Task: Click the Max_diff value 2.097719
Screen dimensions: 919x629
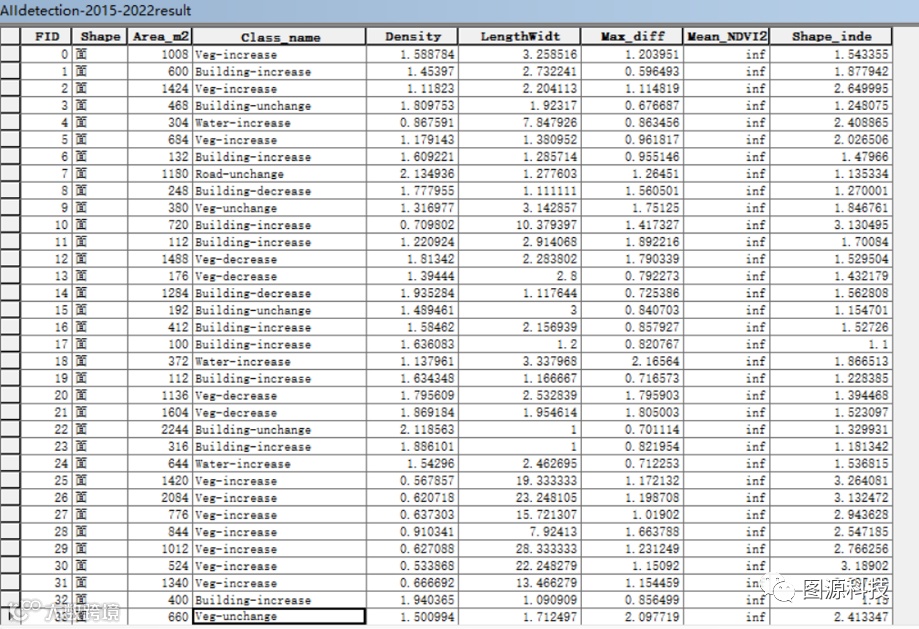Action: pyautogui.click(x=632, y=617)
